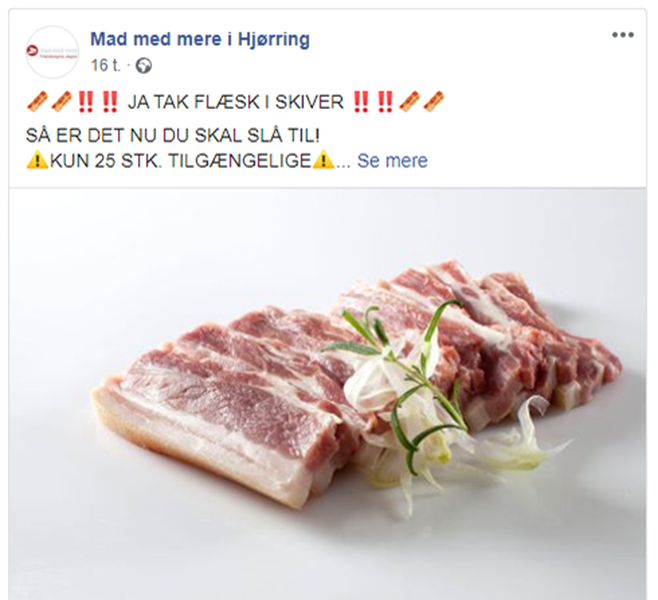The image size is (658, 600).
Task: Click the KUN 25 STK. TILGÆNGELIGE text
Action: (180, 161)
